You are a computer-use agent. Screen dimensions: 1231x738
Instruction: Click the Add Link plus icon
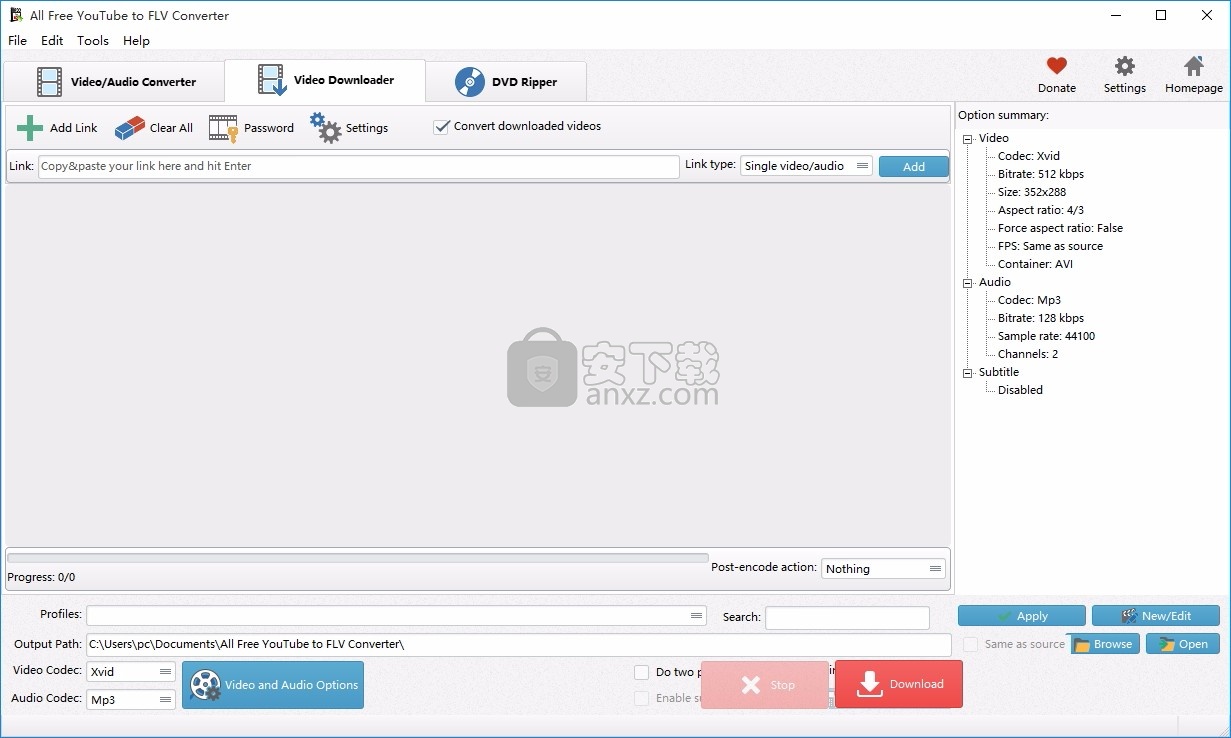[x=30, y=128]
